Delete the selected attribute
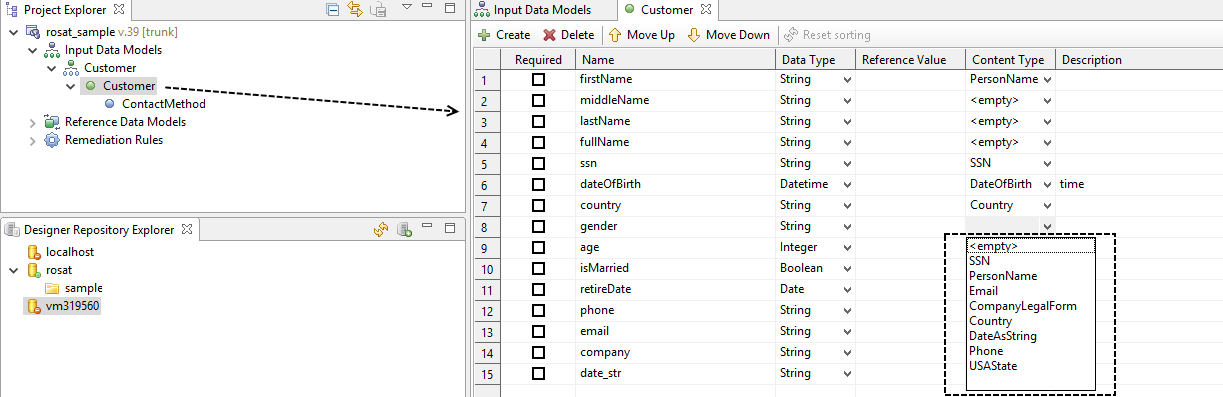The image size is (1223, 397). tap(569, 35)
